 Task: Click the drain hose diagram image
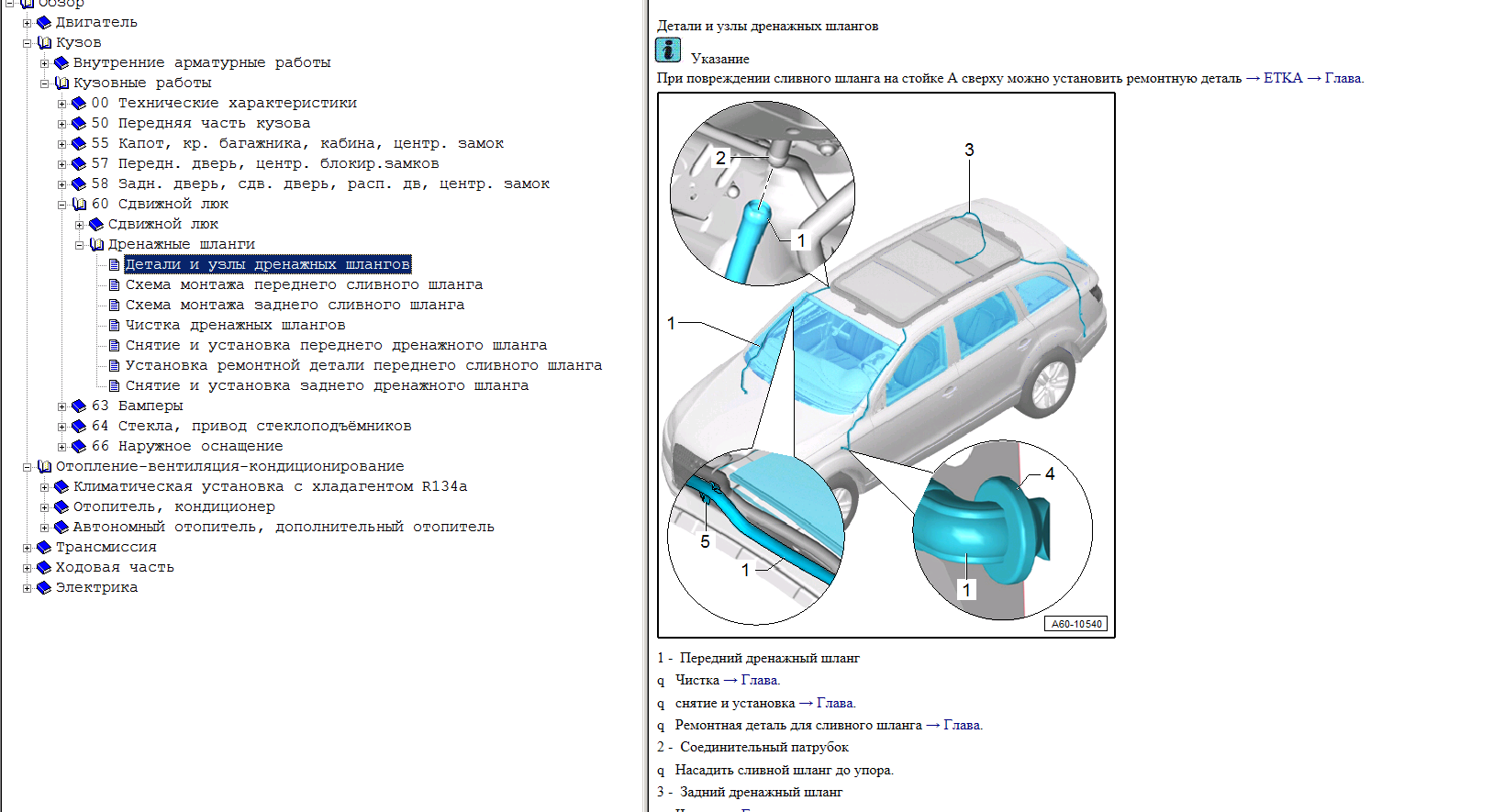[886, 365]
